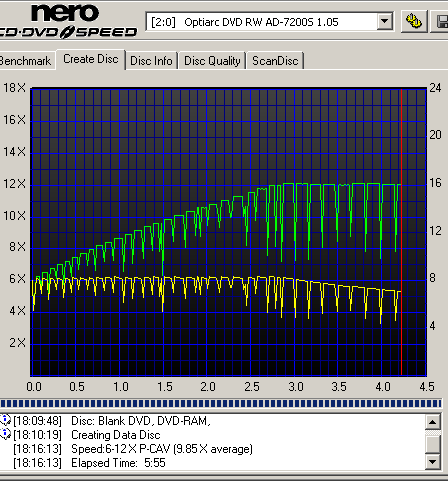The width and height of the screenshot is (448, 481).
Task: Click the blue segmented progress bar
Action: [221, 404]
